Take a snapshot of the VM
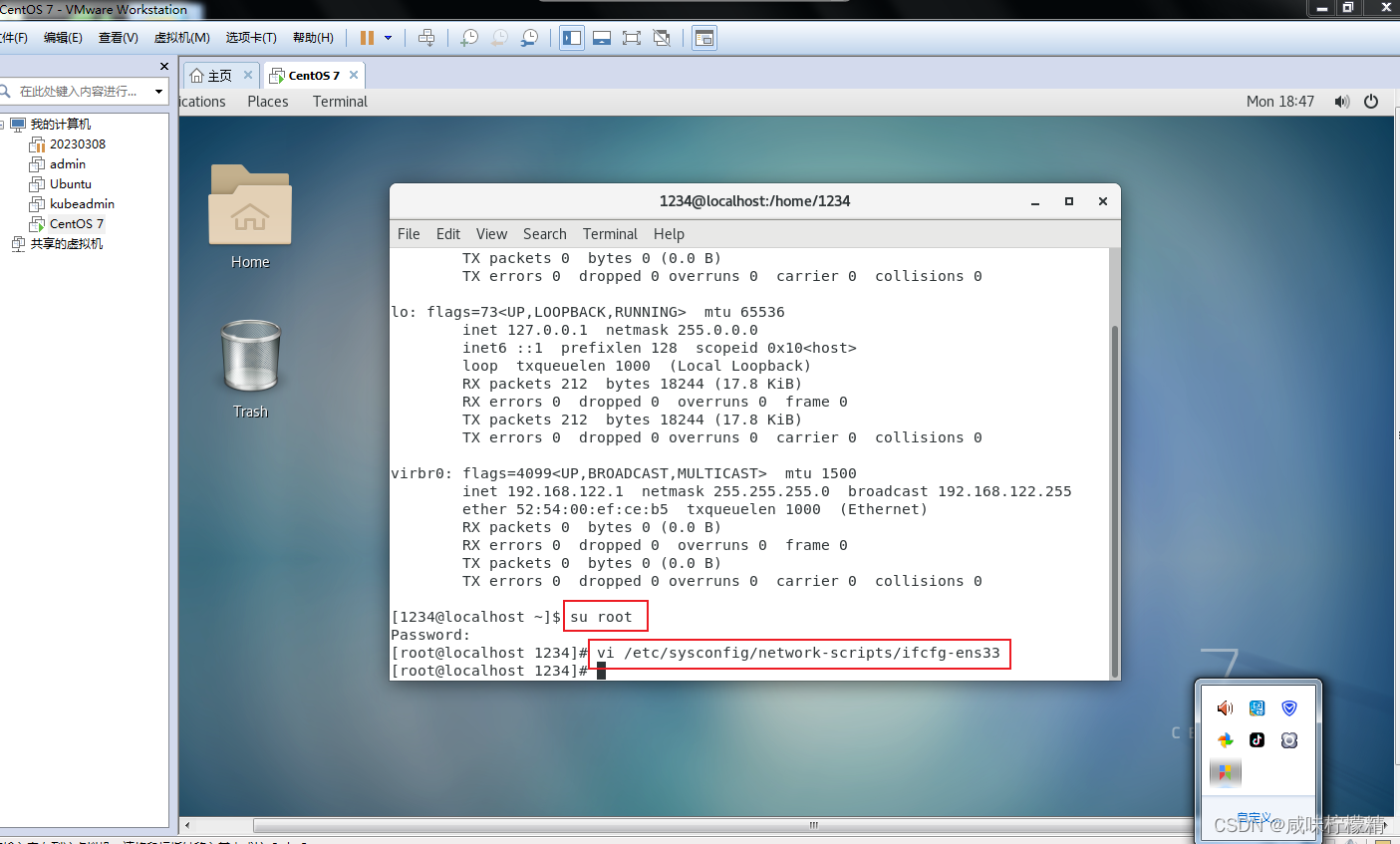1400x844 pixels. pyautogui.click(x=468, y=37)
